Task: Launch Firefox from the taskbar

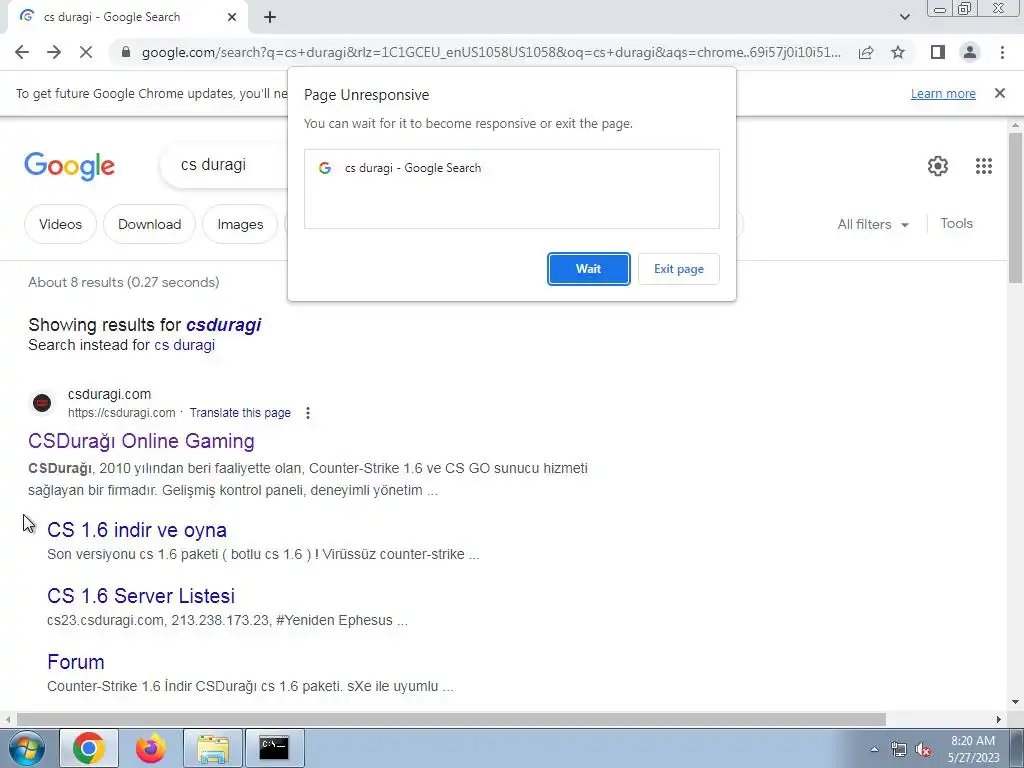Action: 151,748
